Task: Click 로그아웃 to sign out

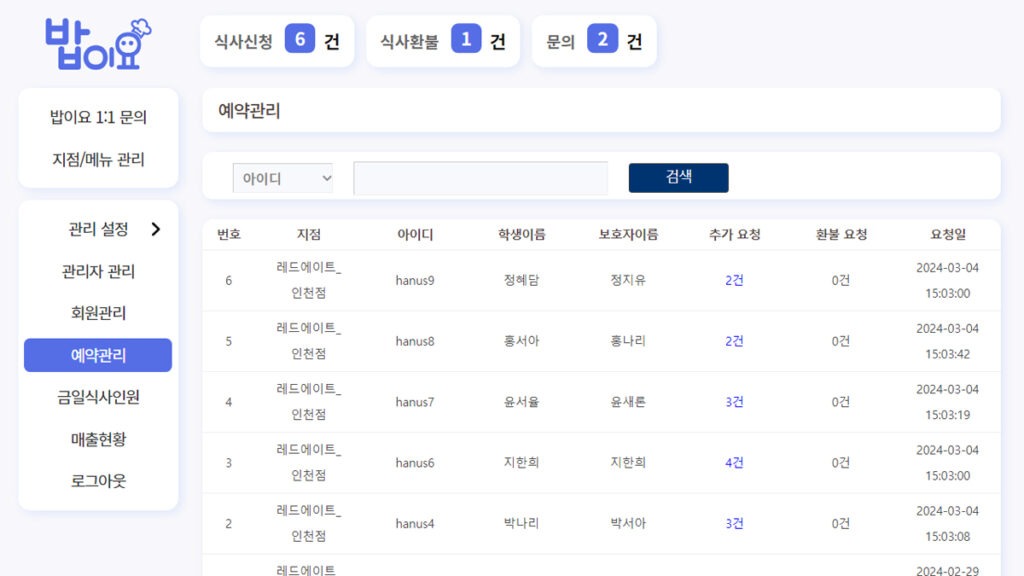Action: [98, 481]
